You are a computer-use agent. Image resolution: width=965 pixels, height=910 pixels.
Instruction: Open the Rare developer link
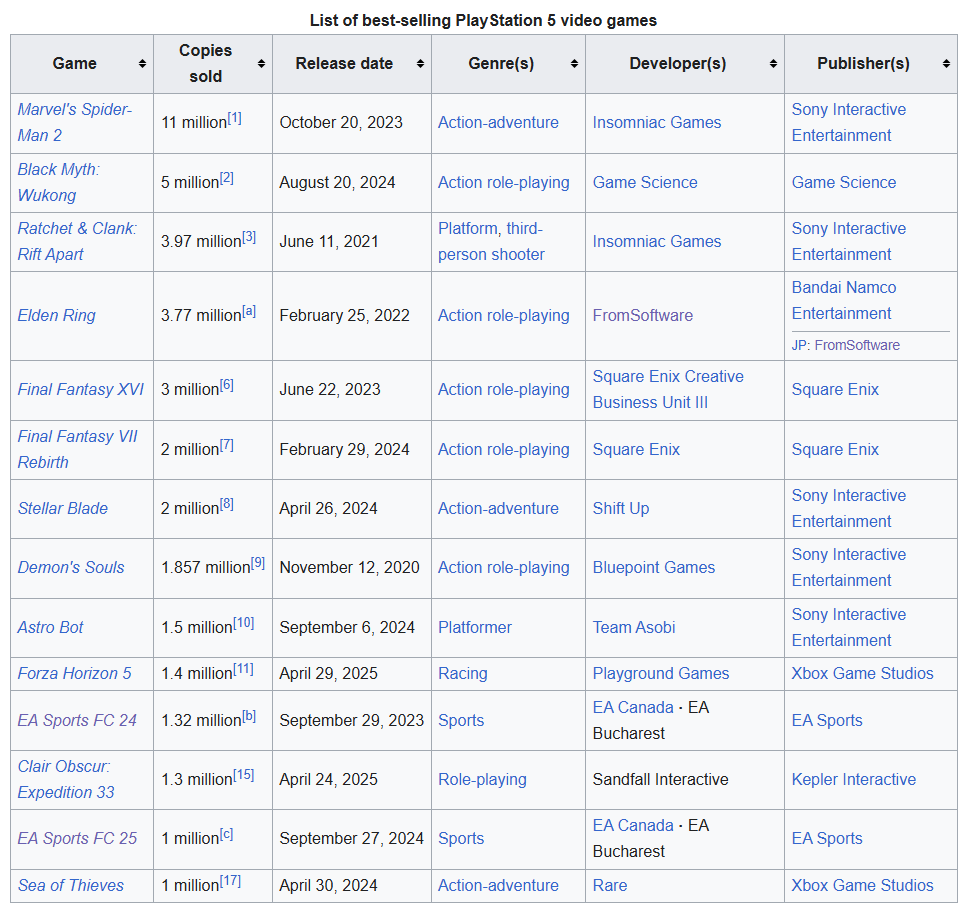[610, 885]
